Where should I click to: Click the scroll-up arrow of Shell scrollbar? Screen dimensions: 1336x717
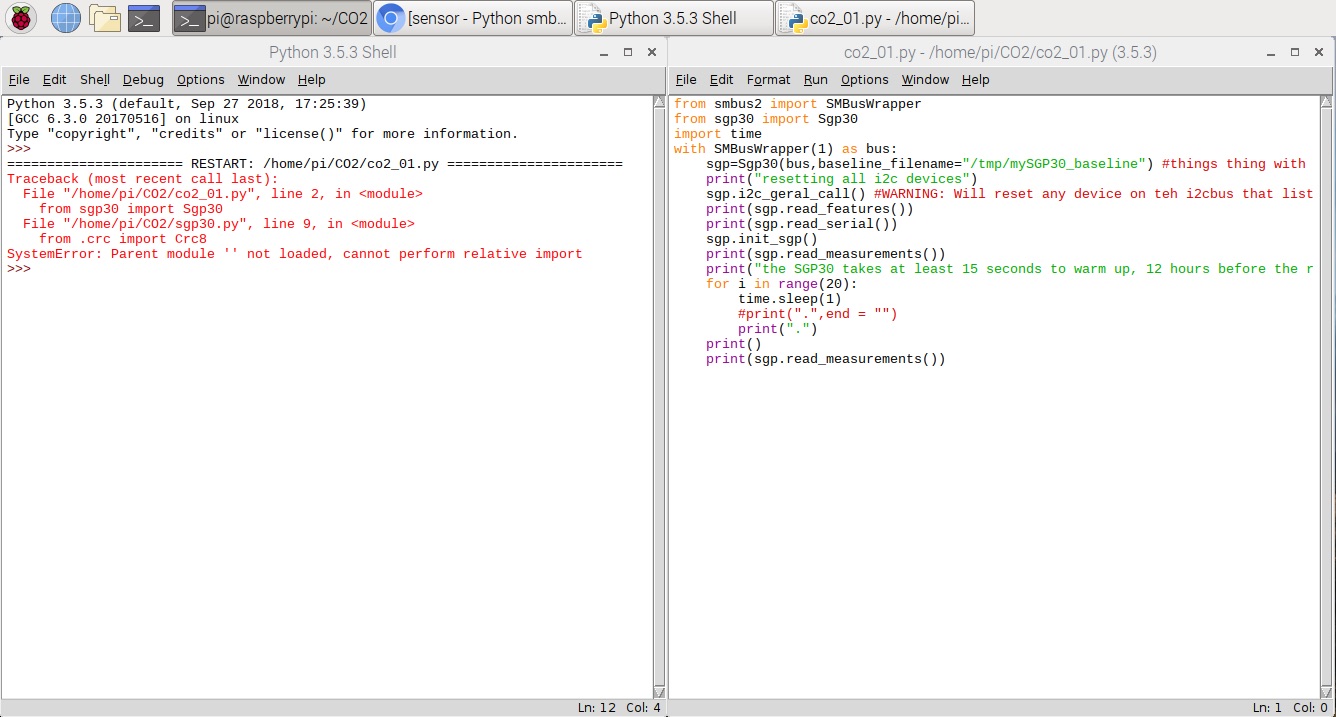[658, 102]
